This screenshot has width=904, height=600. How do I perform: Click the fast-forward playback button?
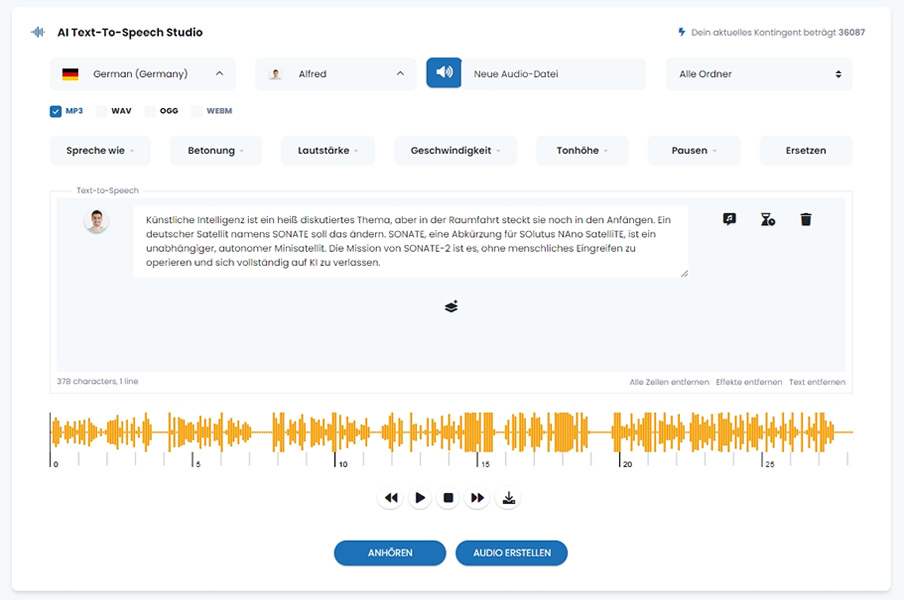(478, 498)
